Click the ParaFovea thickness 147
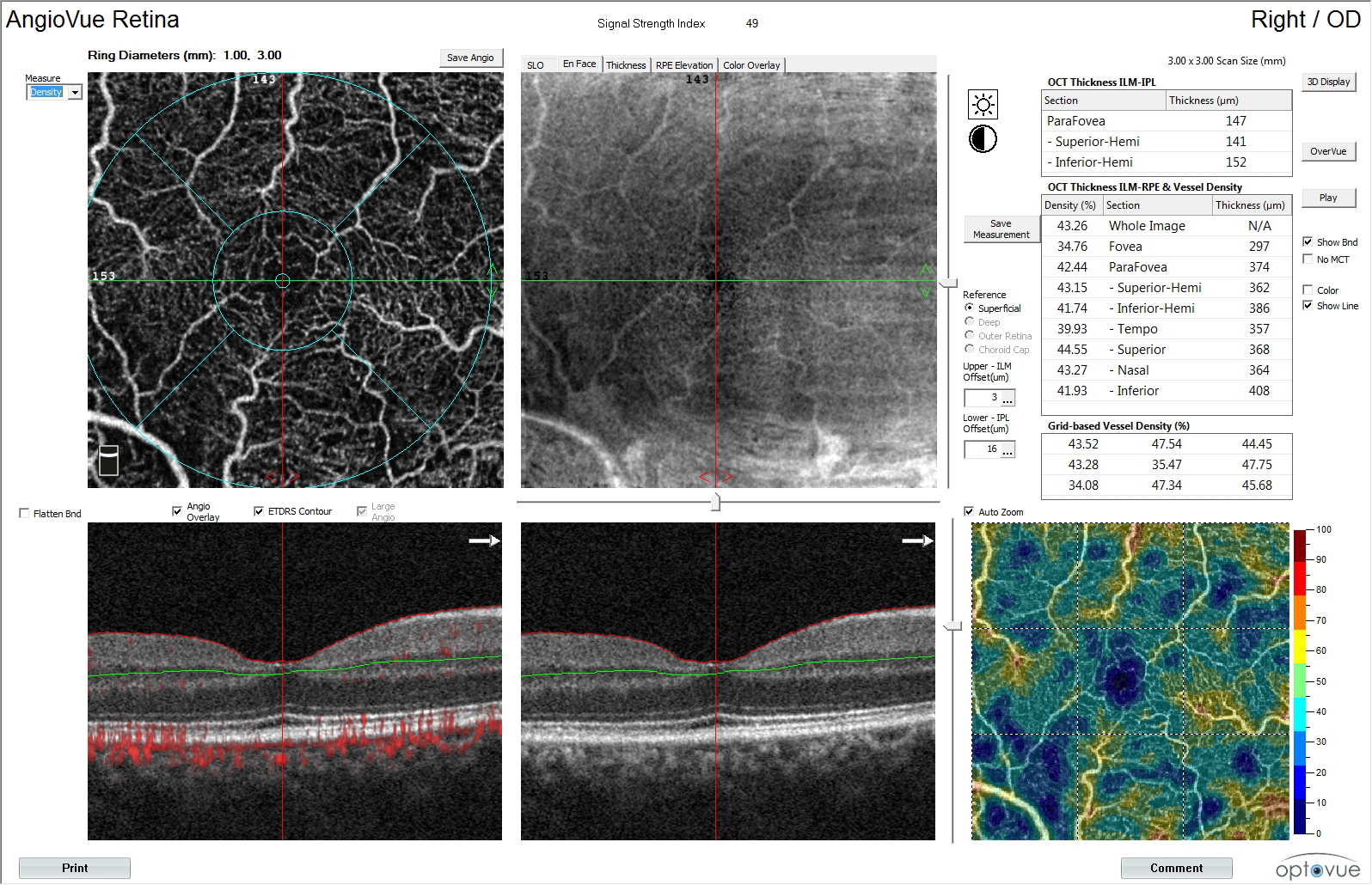The height and width of the screenshot is (885, 1372). click(1236, 121)
